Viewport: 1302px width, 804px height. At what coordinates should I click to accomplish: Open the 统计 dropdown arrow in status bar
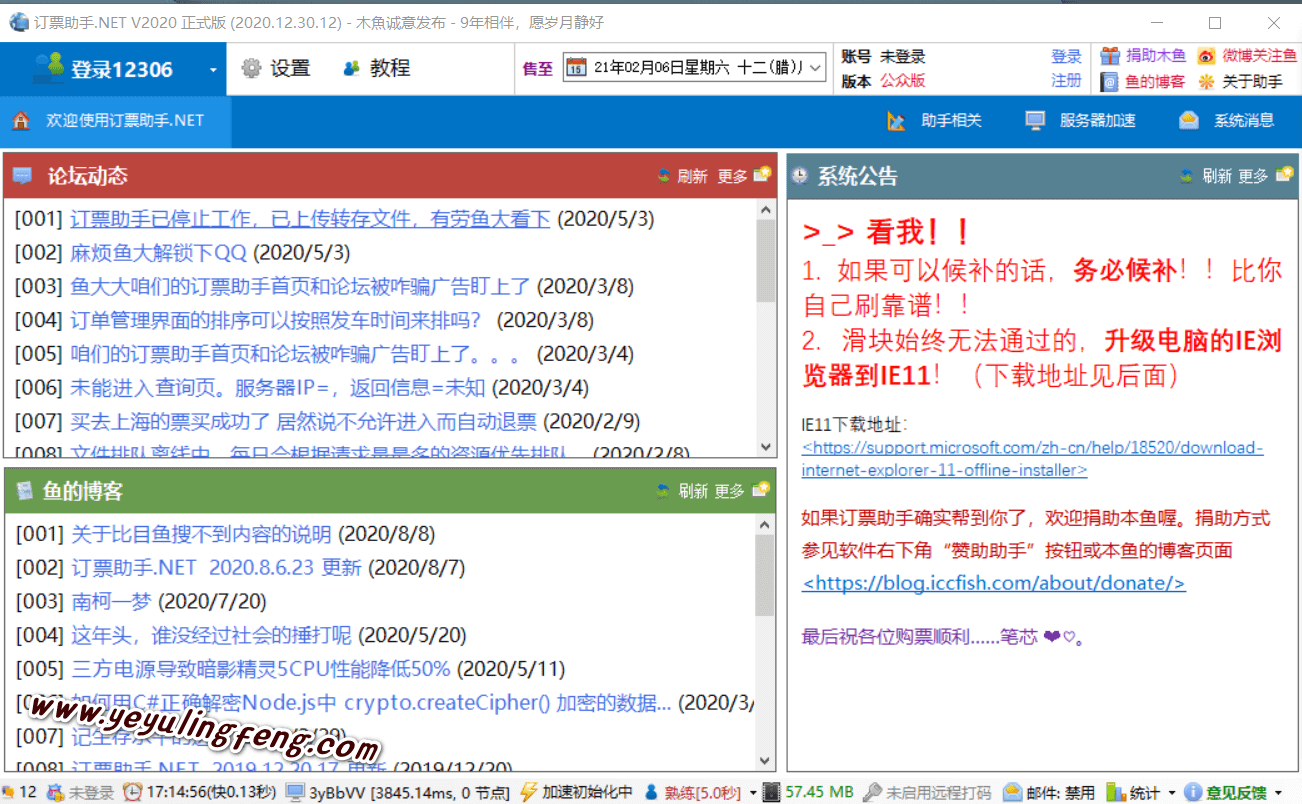(x=1171, y=793)
